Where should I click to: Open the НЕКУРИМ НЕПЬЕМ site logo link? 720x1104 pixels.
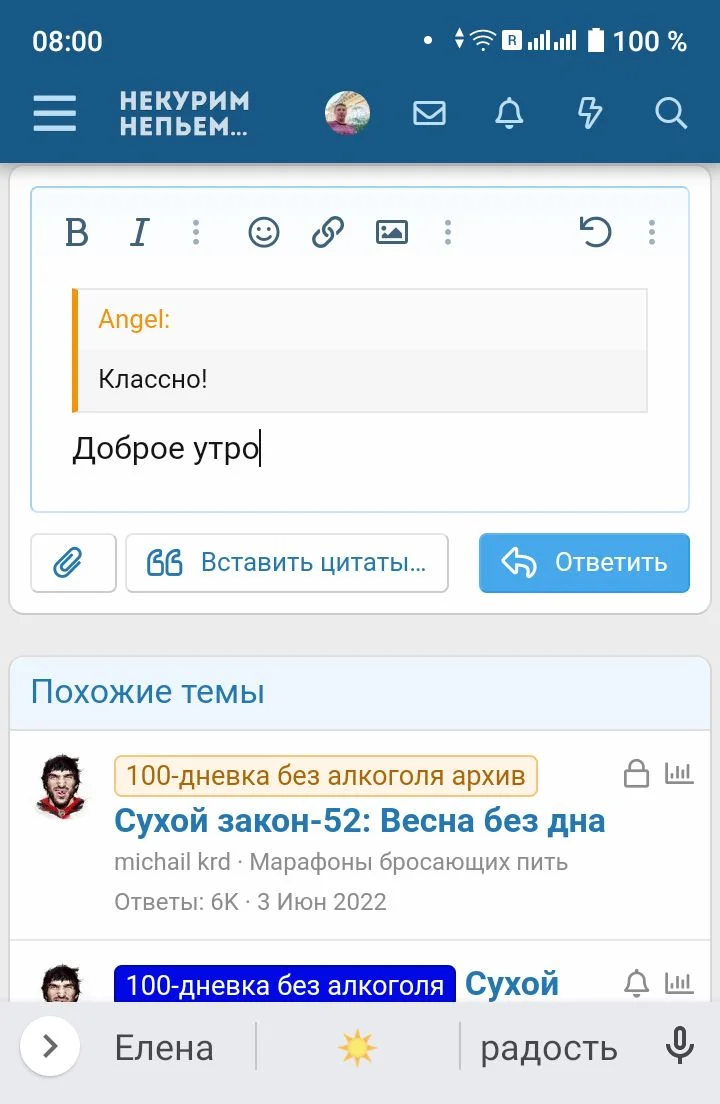click(184, 113)
